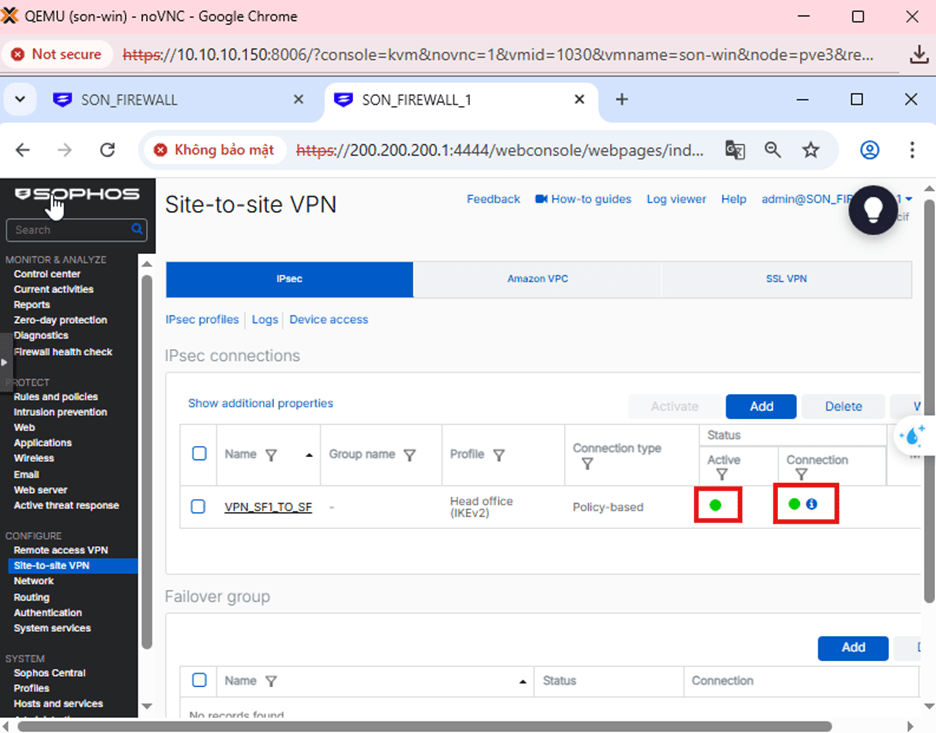Click the Chrome translate page icon
This screenshot has height=733, width=936.
735,150
